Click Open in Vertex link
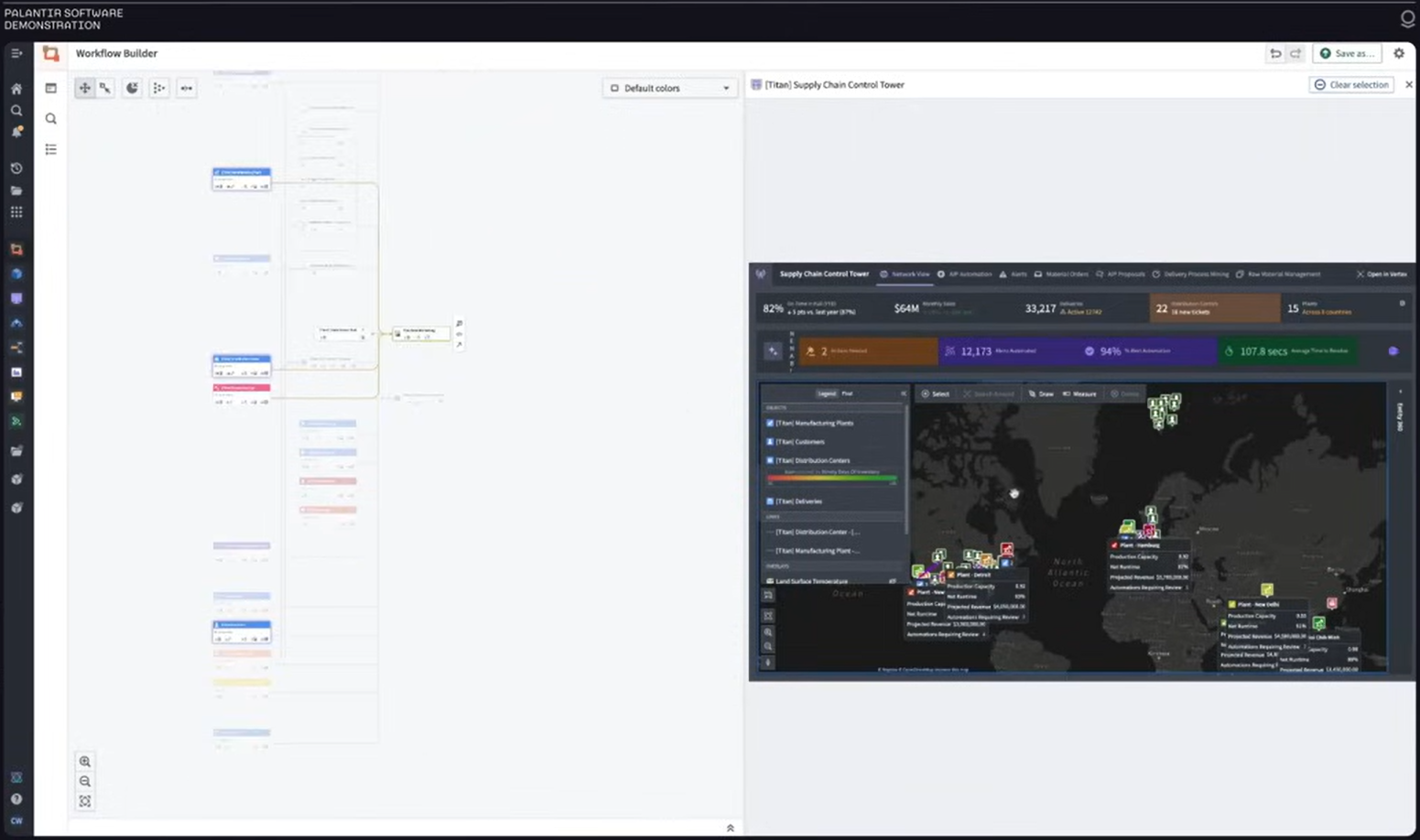Screen dimensions: 1420x840 coord(1382,274)
